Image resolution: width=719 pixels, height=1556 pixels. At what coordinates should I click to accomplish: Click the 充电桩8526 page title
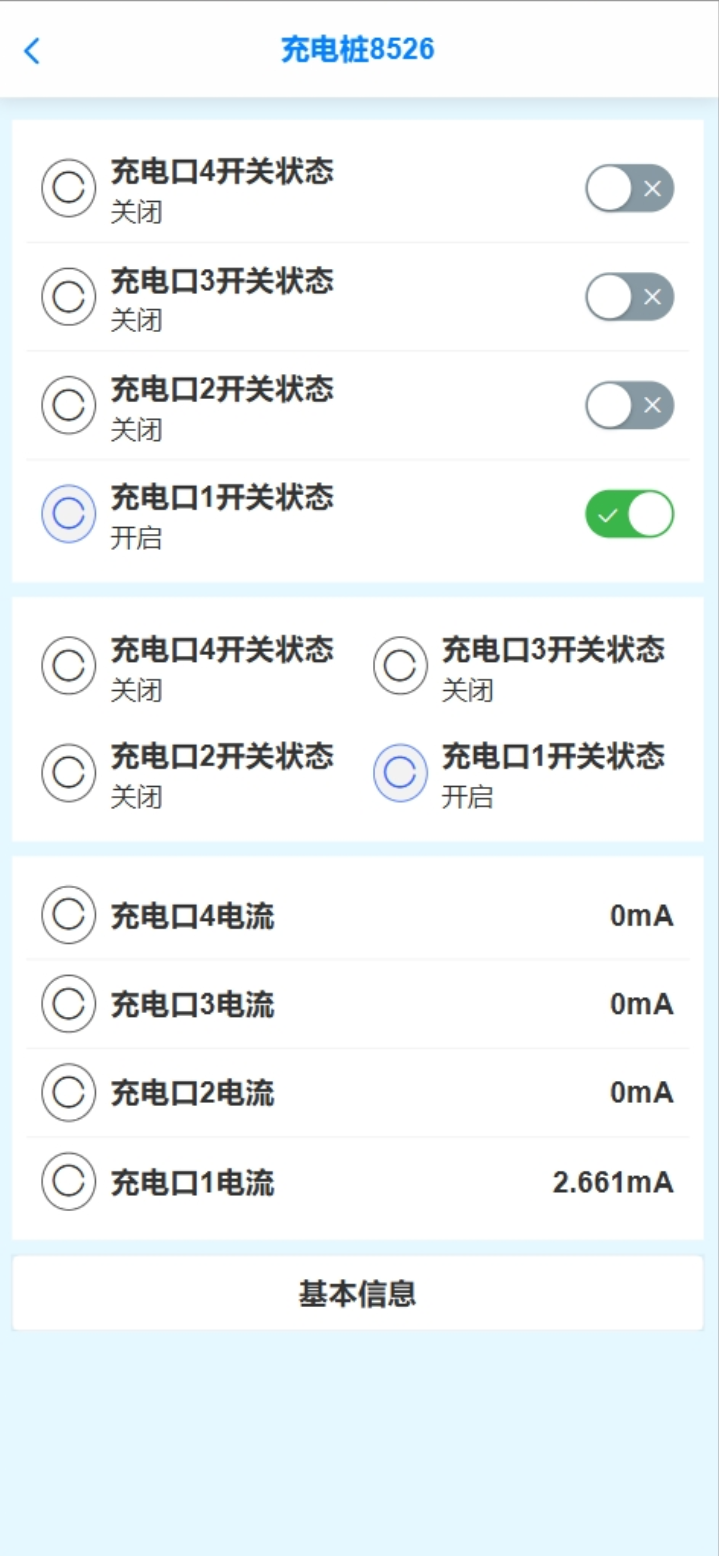357,50
